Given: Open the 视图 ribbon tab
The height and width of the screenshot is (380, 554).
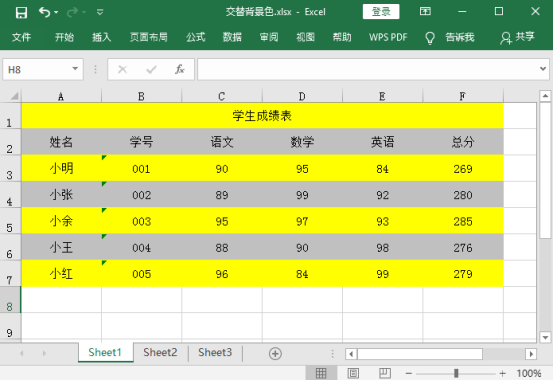Looking at the screenshot, I should pyautogui.click(x=305, y=37).
